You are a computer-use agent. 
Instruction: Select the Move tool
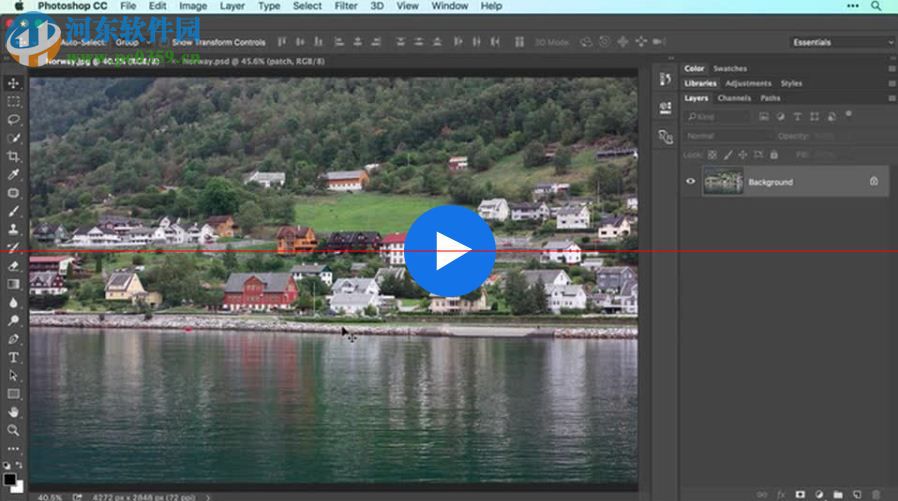(13, 83)
